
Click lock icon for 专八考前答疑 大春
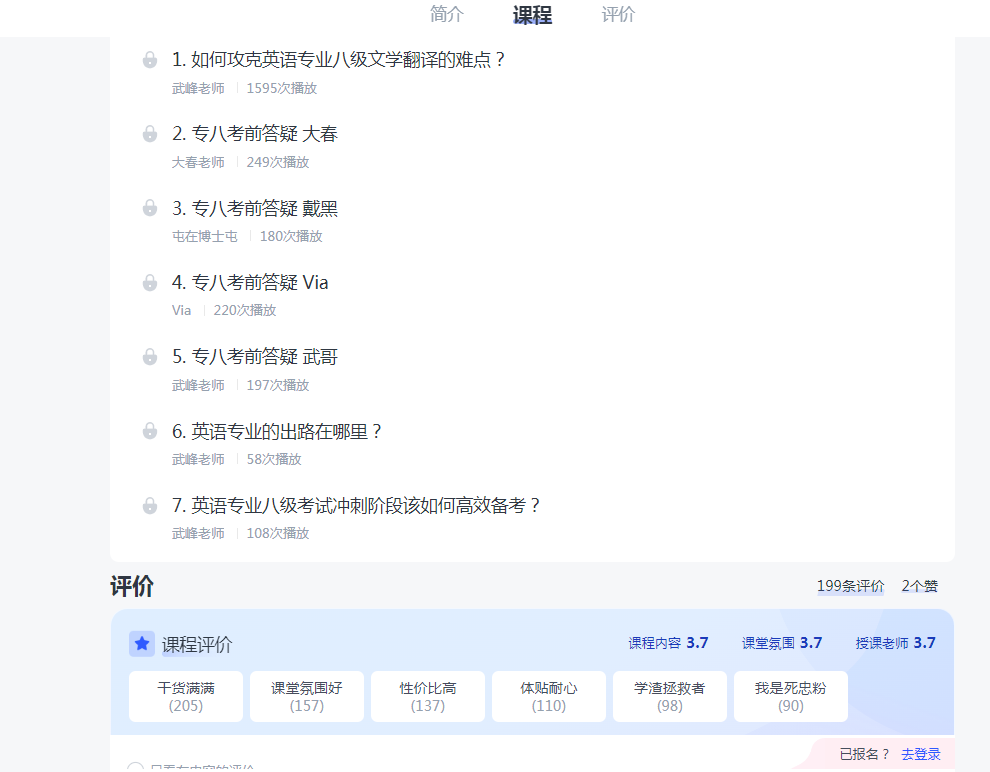pos(150,134)
